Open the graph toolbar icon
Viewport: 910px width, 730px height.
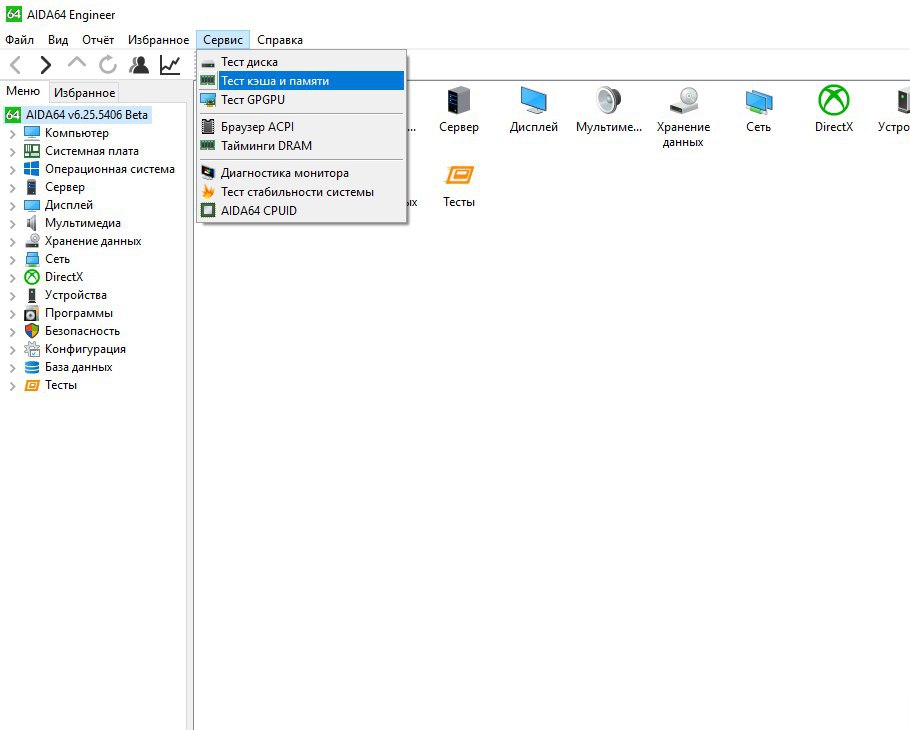pos(170,64)
